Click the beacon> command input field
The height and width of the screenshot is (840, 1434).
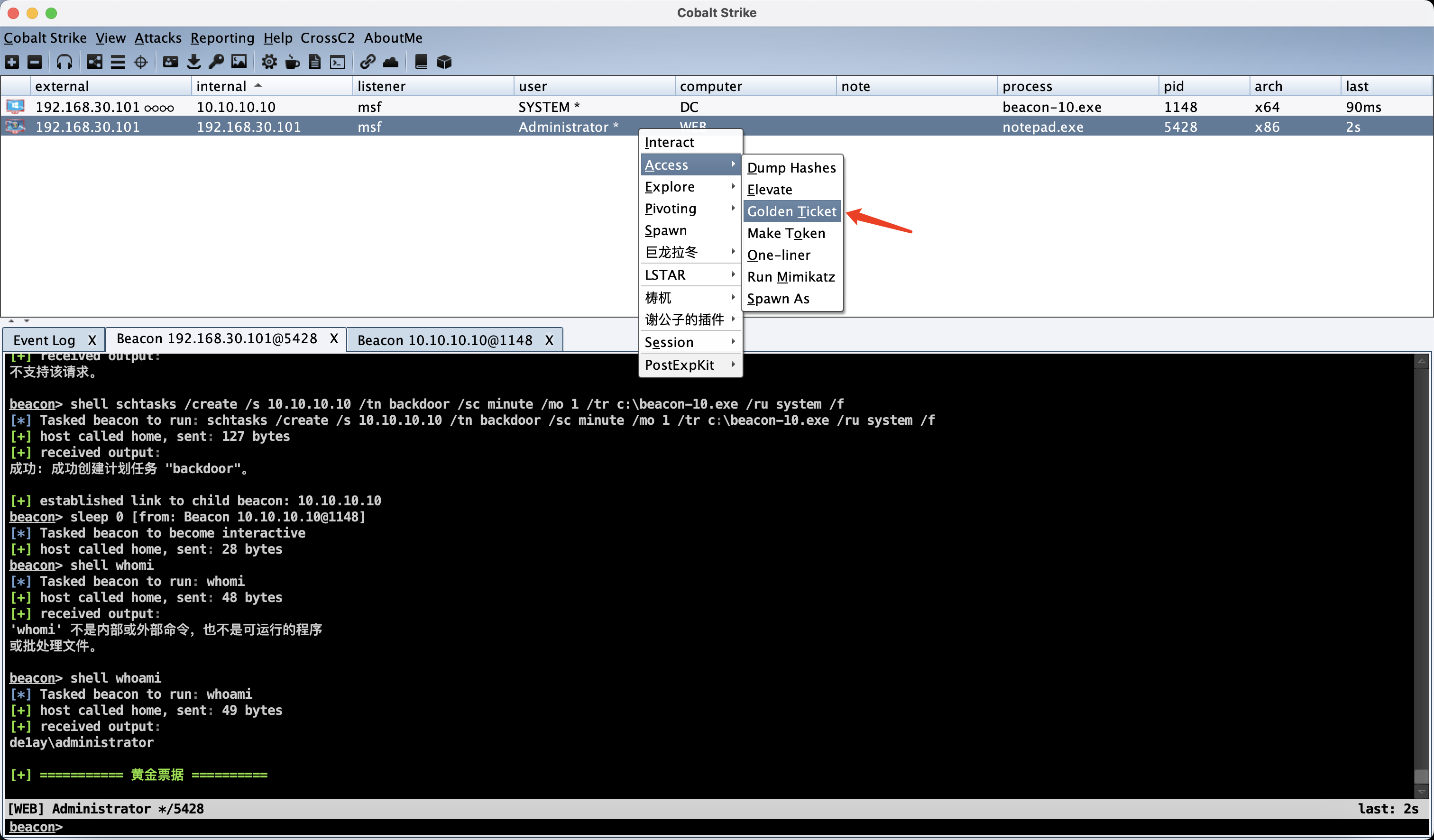click(717, 827)
